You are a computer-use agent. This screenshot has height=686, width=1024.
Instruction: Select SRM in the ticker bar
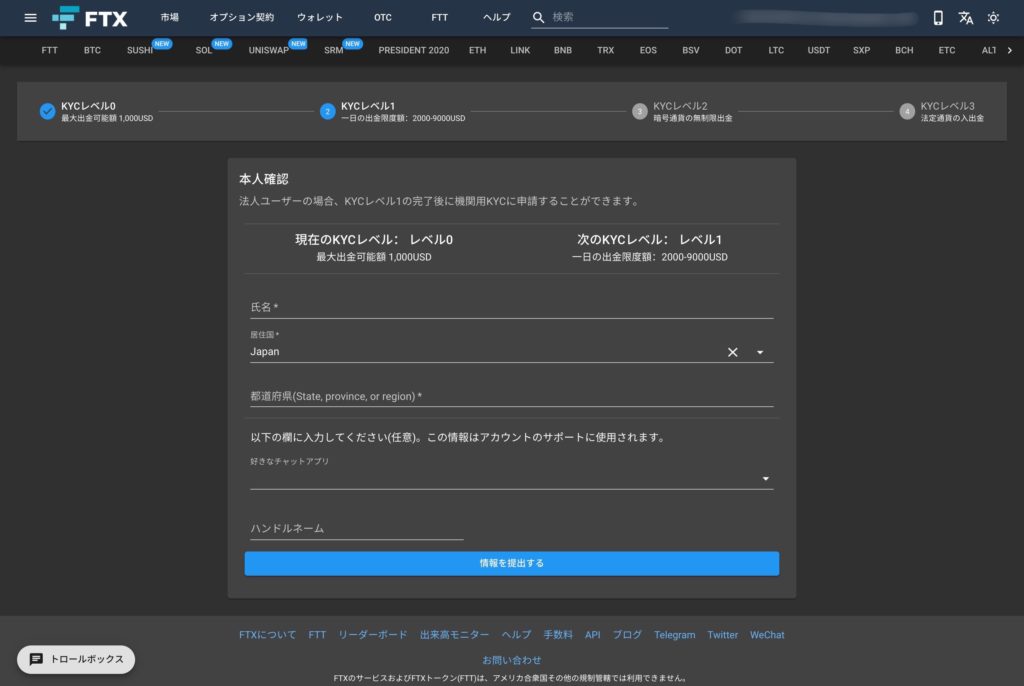click(x=334, y=50)
